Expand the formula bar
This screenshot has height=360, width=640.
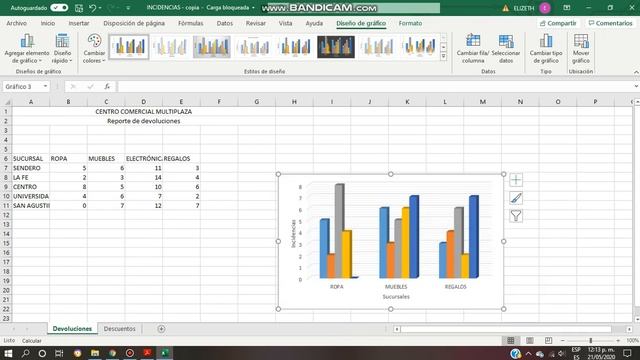click(x=636, y=87)
